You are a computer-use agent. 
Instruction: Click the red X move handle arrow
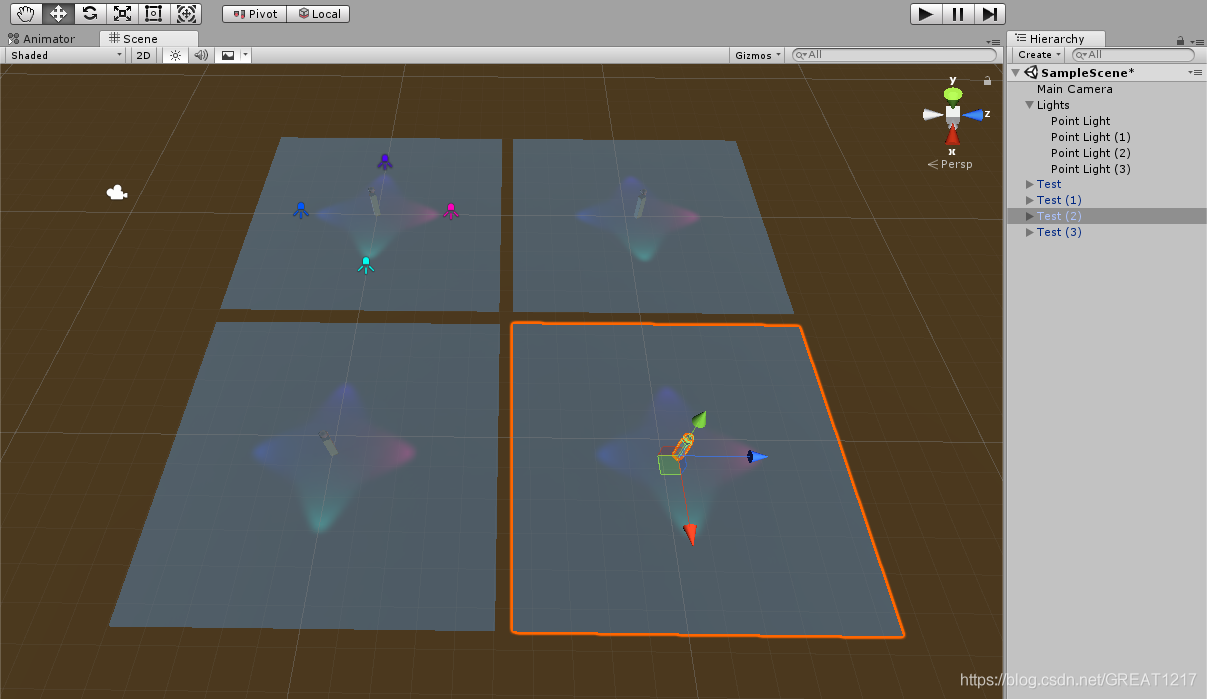[x=689, y=534]
